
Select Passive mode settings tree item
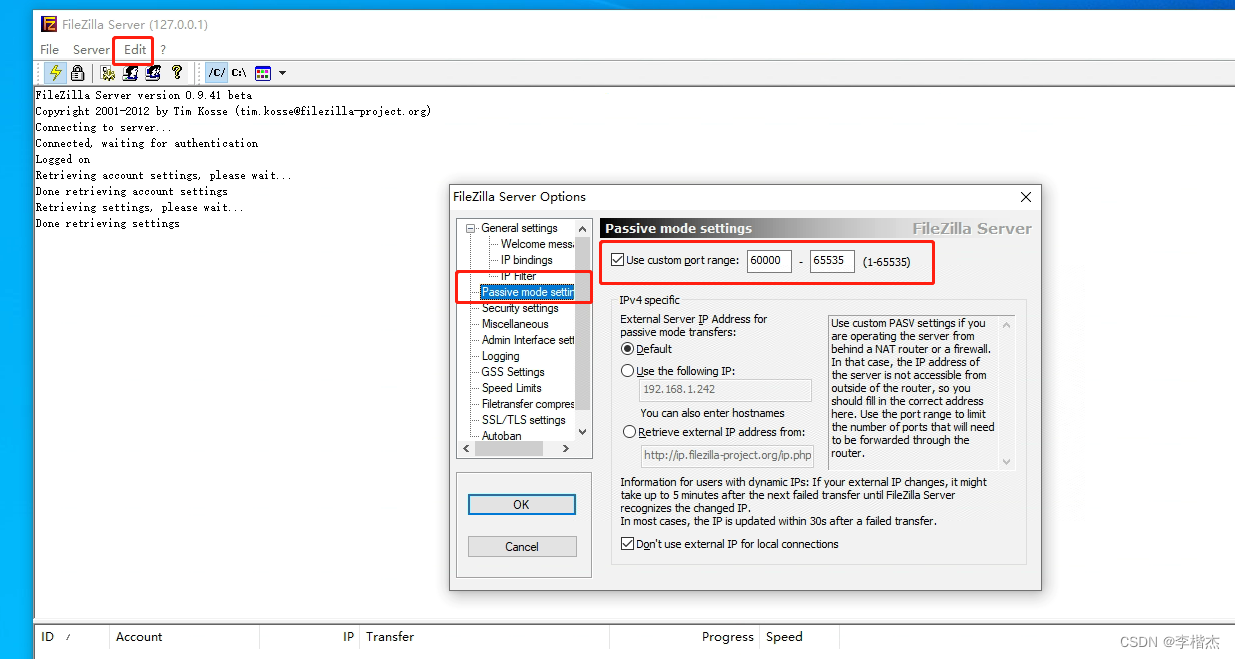point(527,292)
